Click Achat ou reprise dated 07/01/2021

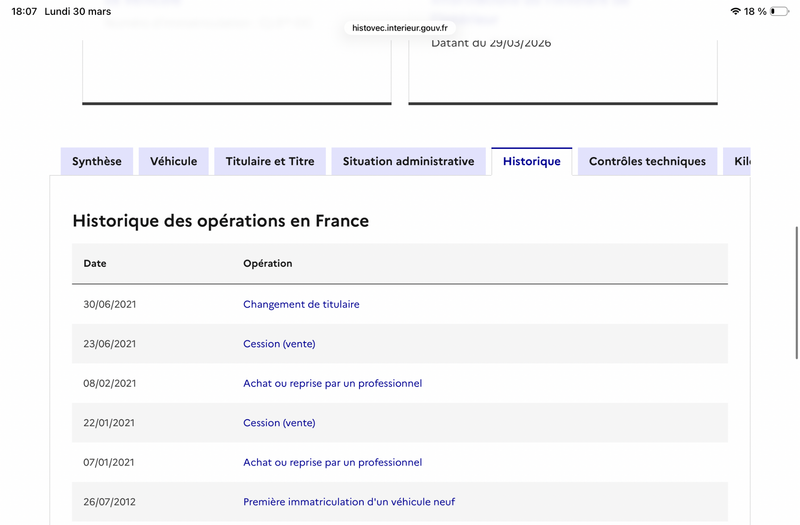332,462
